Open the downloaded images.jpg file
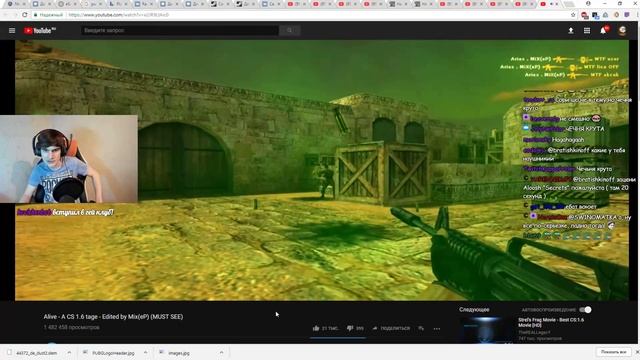This screenshot has height=360, width=640. (x=175, y=353)
